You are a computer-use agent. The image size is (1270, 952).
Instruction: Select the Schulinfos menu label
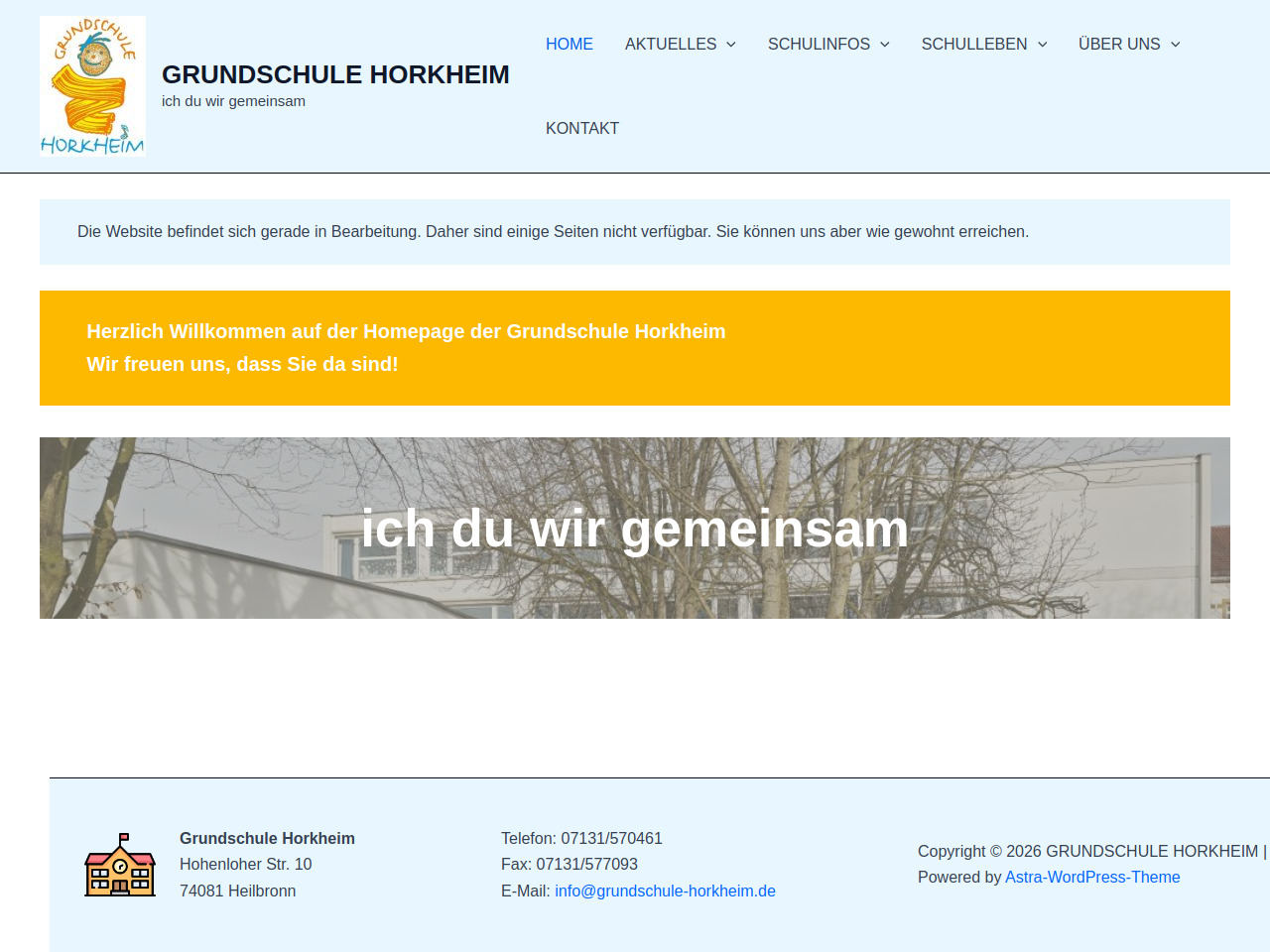818,44
